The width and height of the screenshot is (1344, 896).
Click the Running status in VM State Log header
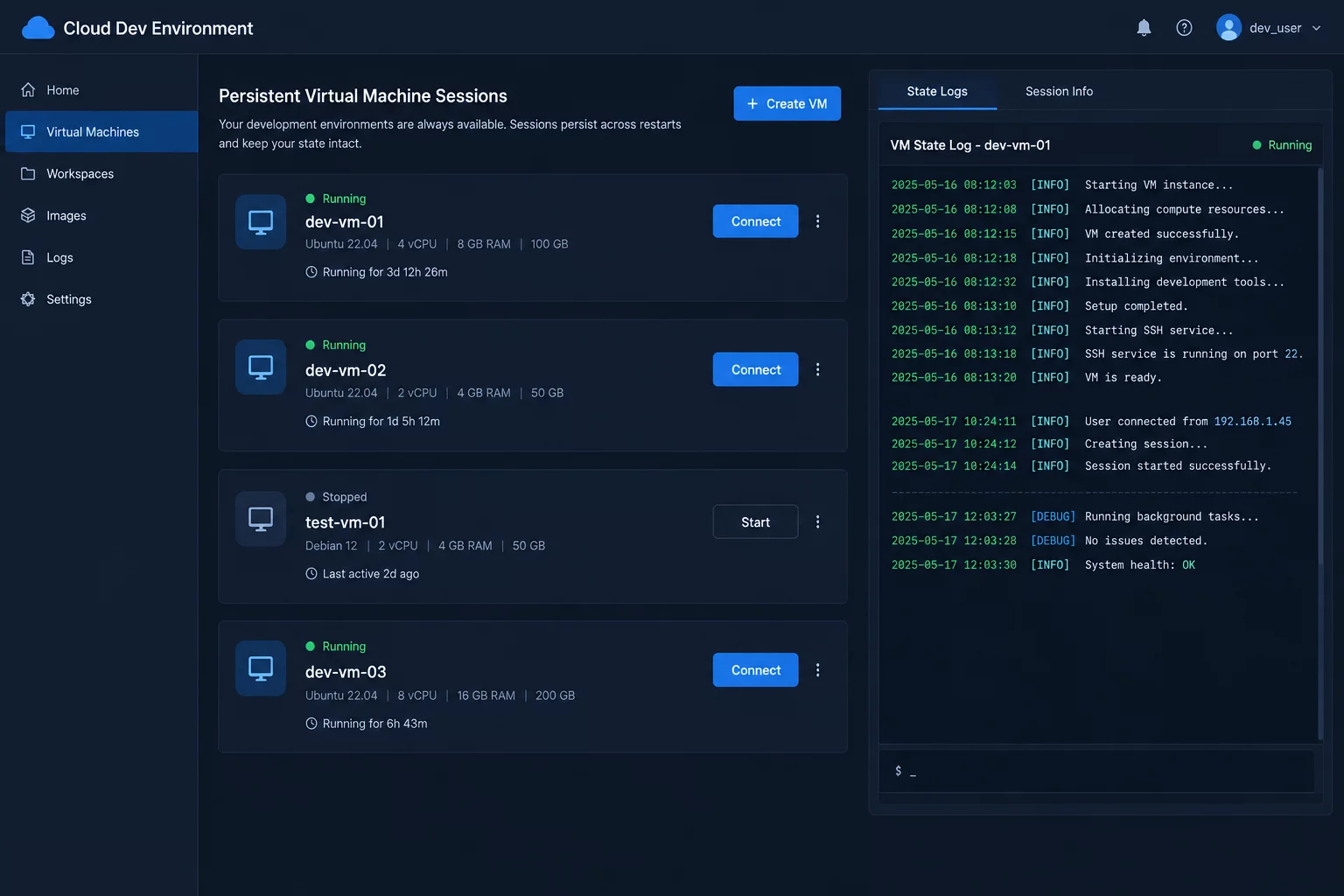[1282, 145]
